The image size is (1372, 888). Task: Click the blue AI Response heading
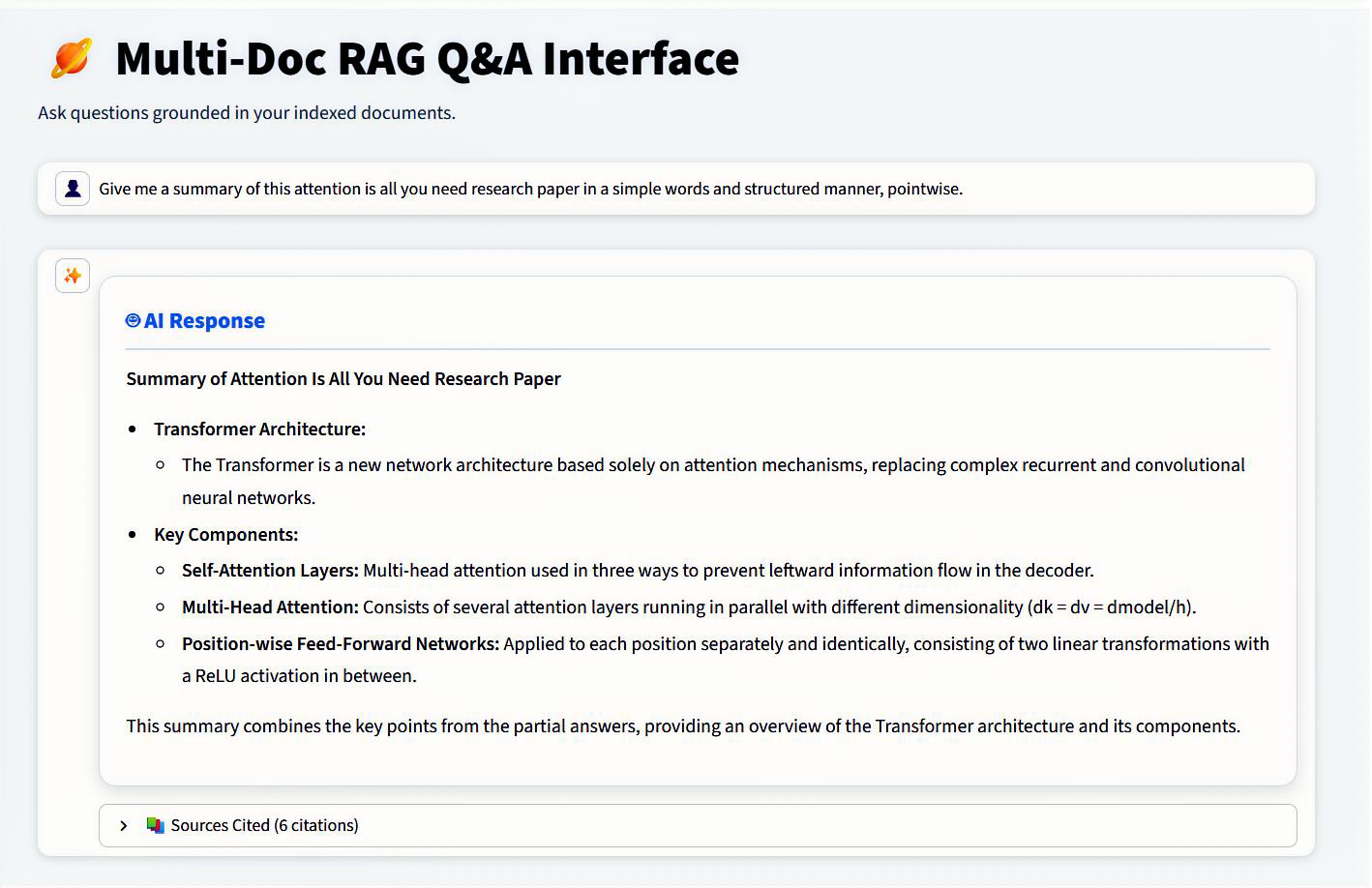(x=204, y=321)
